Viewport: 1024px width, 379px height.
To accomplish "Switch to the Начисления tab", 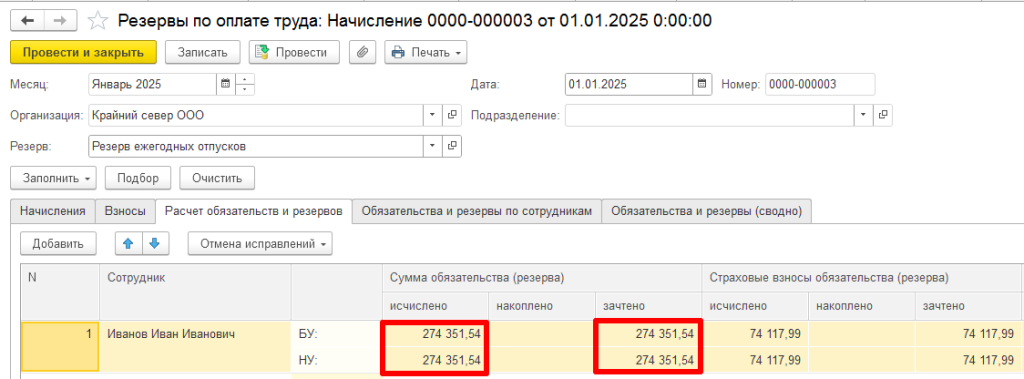I will click(53, 211).
